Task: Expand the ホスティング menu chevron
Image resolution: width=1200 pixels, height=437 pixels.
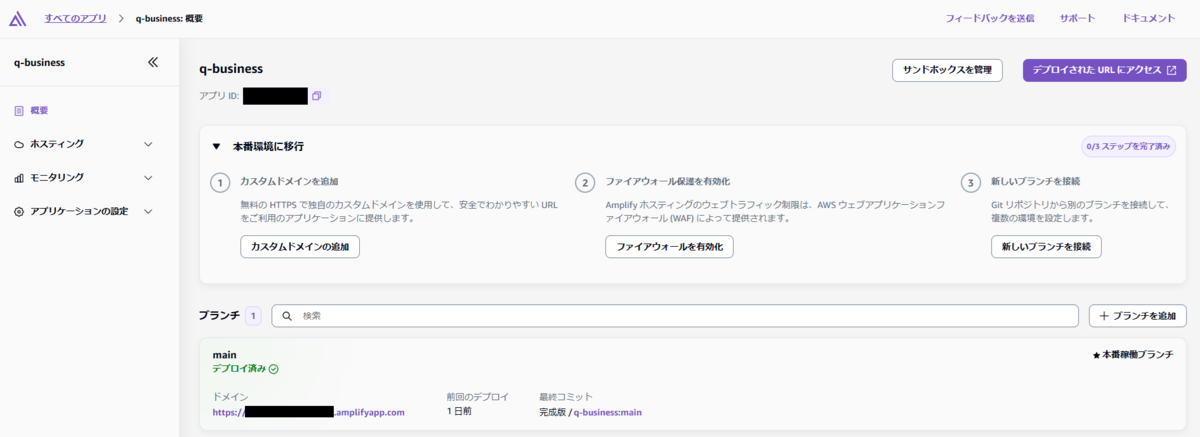Action: pos(149,144)
